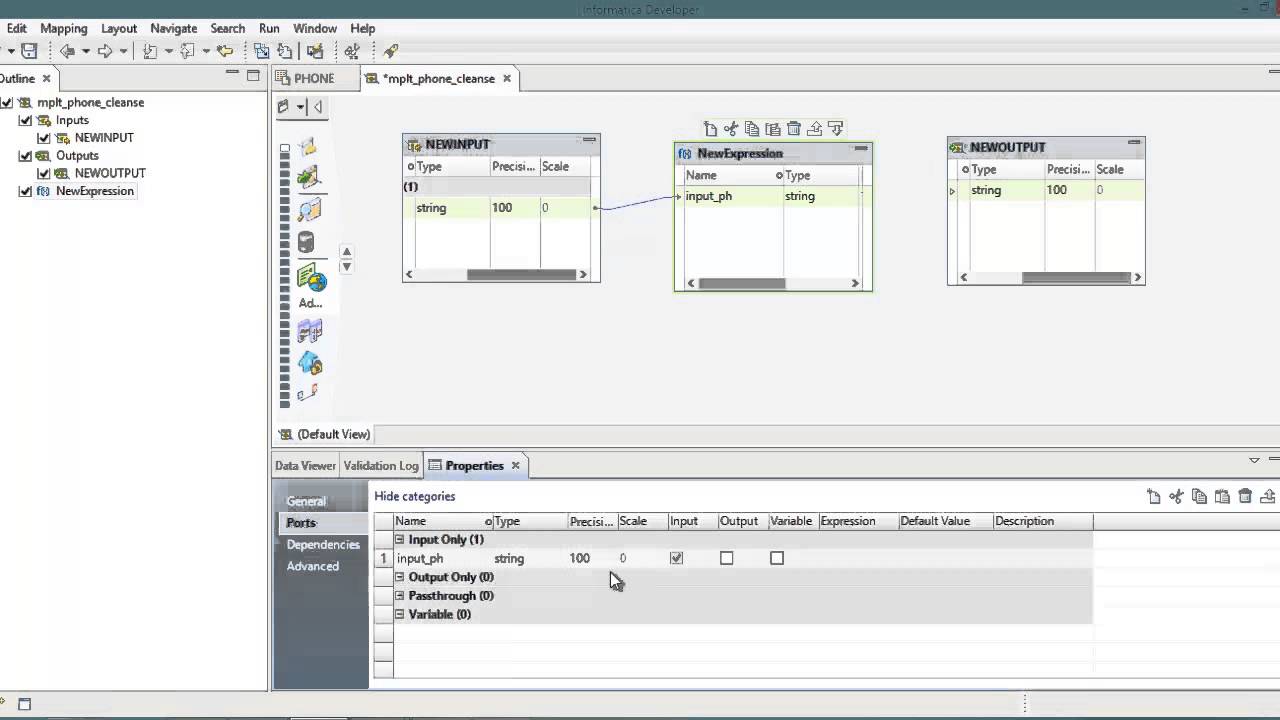Click the gray database cylinder icon in the palette
This screenshot has width=1280, height=720.
point(306,242)
